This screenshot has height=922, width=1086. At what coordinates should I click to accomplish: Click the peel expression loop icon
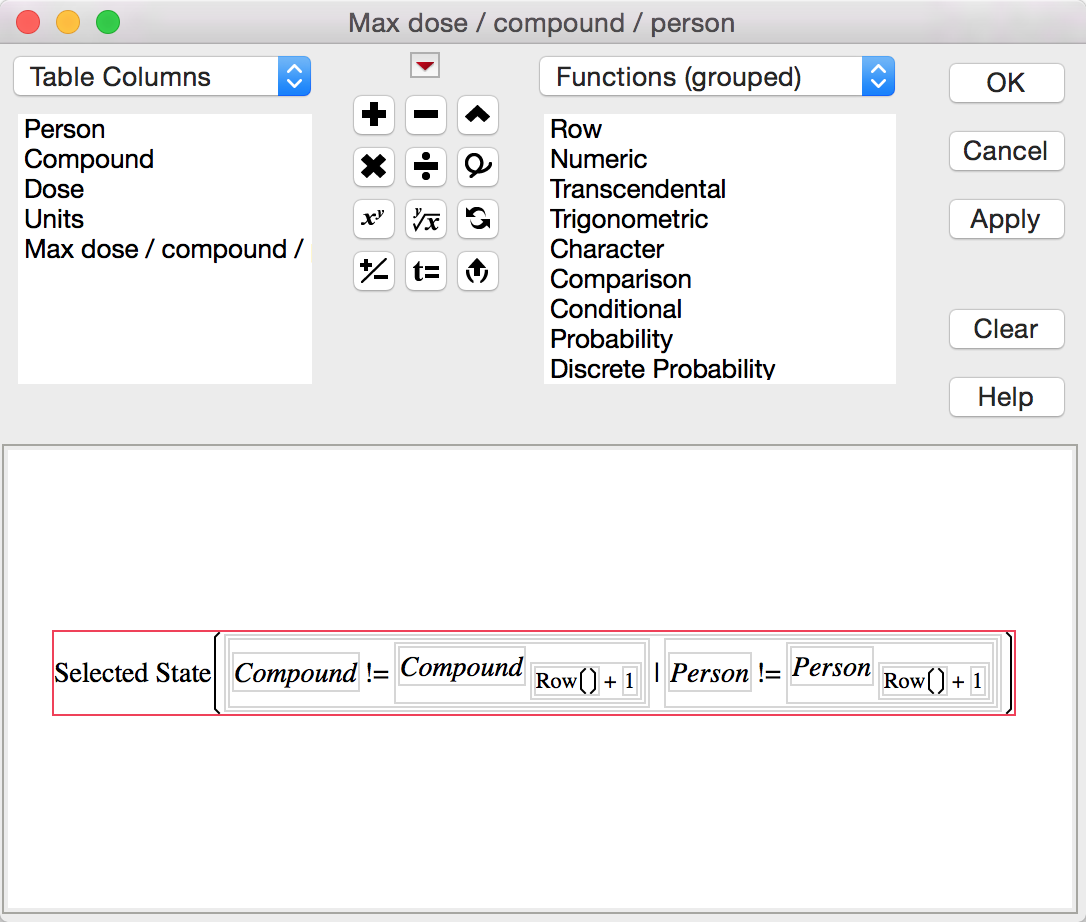coord(478,167)
